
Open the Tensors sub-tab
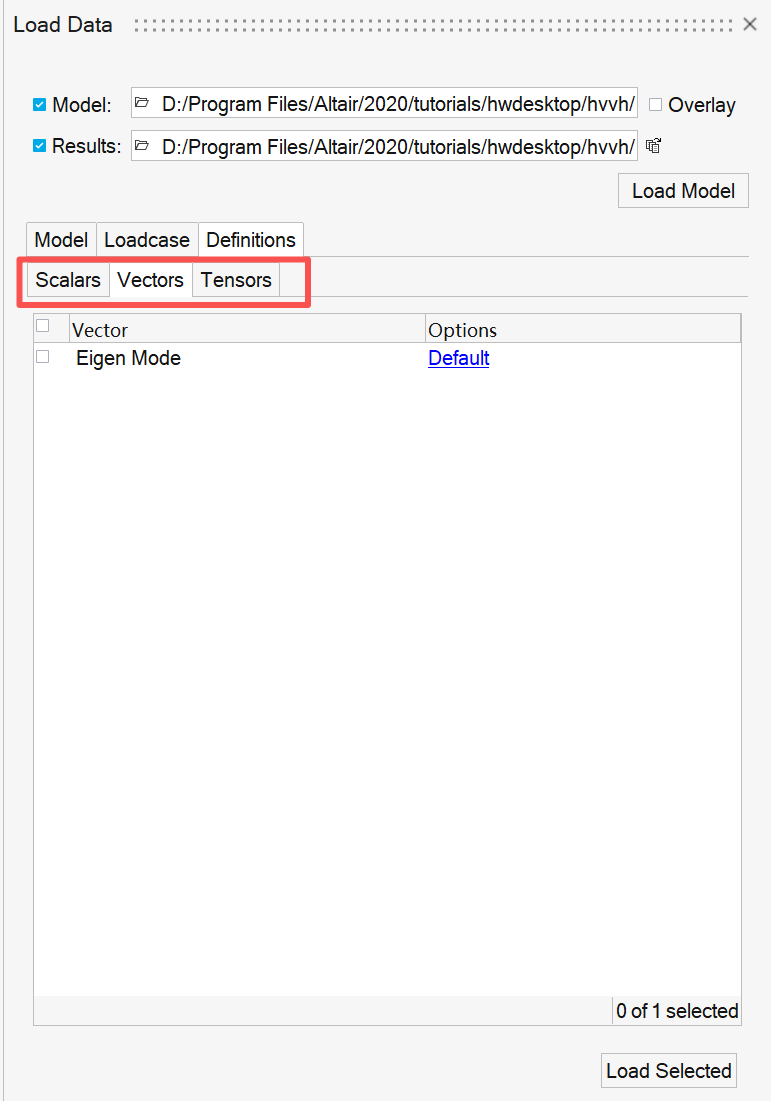[236, 280]
